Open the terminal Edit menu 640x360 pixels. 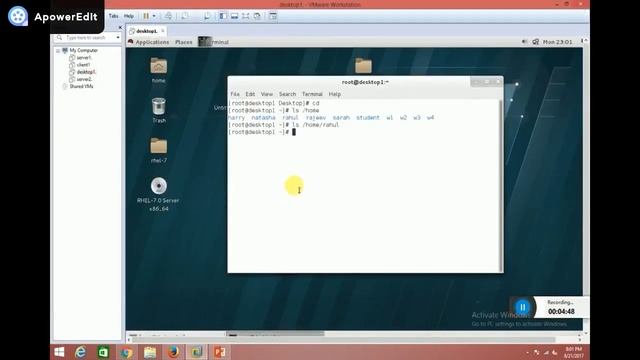pos(250,94)
